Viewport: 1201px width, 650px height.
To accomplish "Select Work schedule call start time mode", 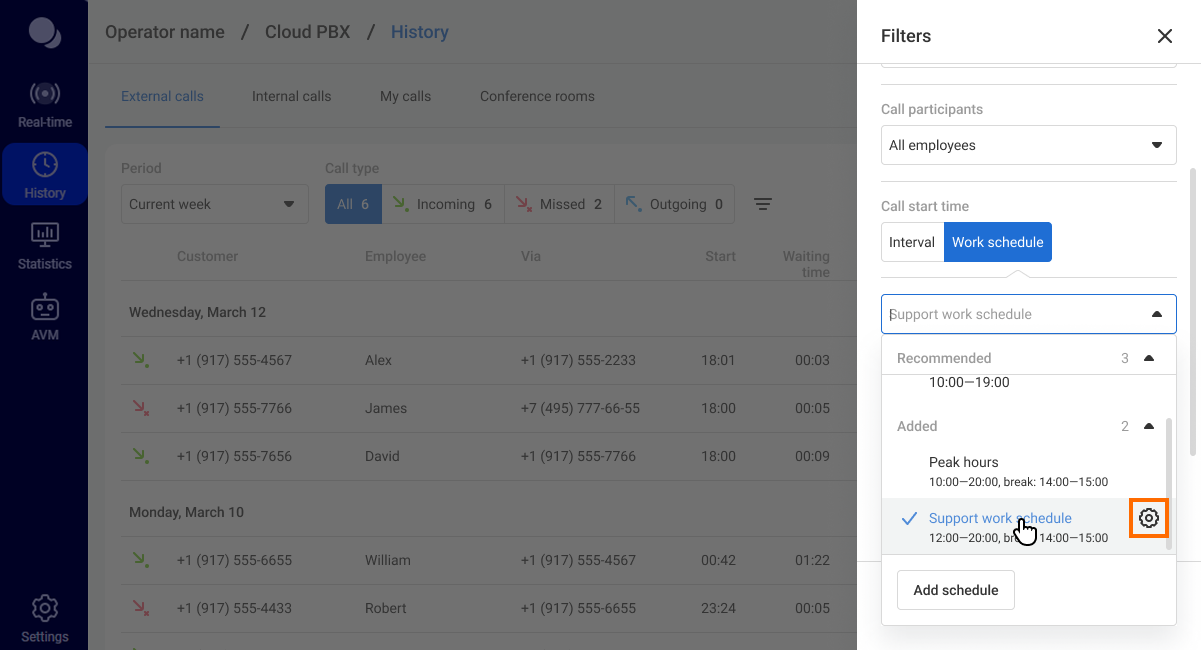I will pos(998,242).
